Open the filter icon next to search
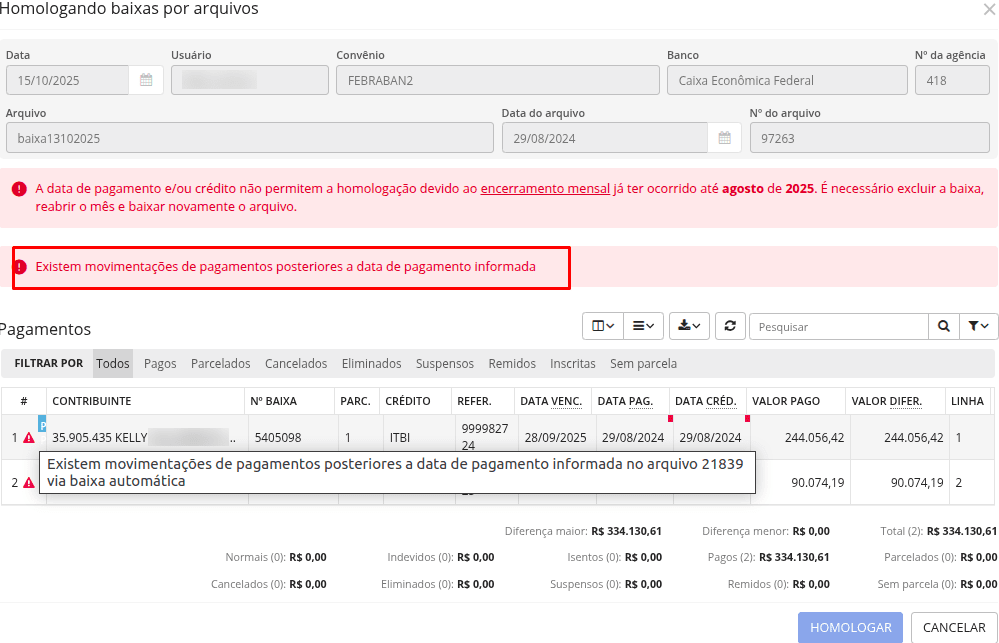Image resolution: width=999 pixels, height=643 pixels. click(x=979, y=325)
